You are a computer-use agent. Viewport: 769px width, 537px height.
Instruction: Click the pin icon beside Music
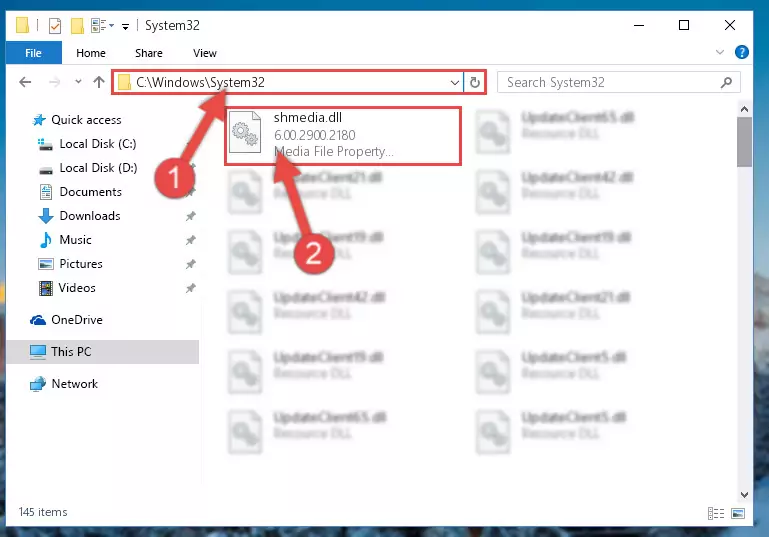pos(190,240)
